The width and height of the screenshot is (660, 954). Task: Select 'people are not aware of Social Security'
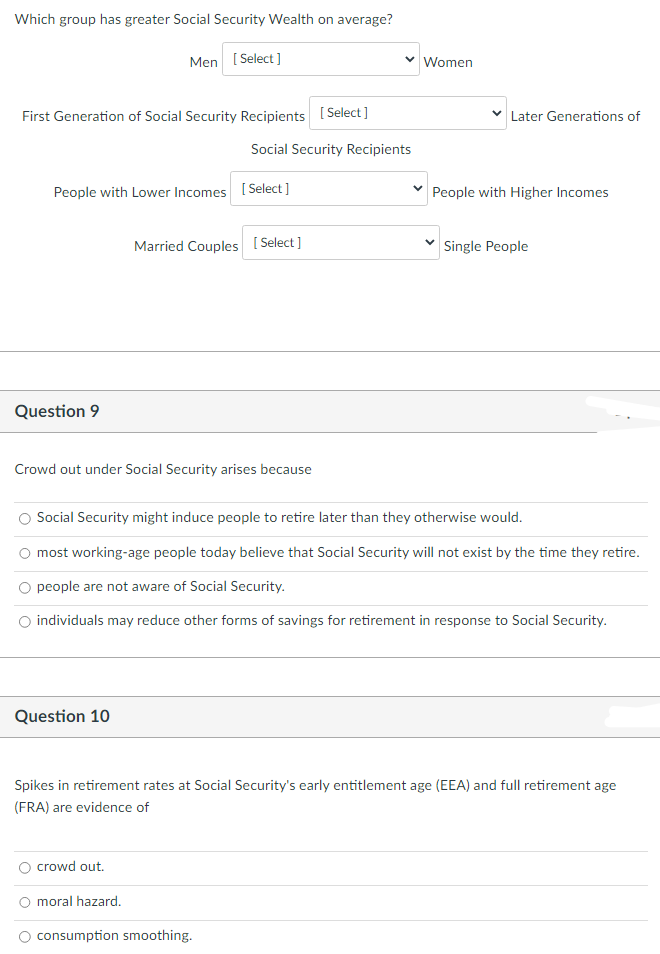click(x=24, y=587)
